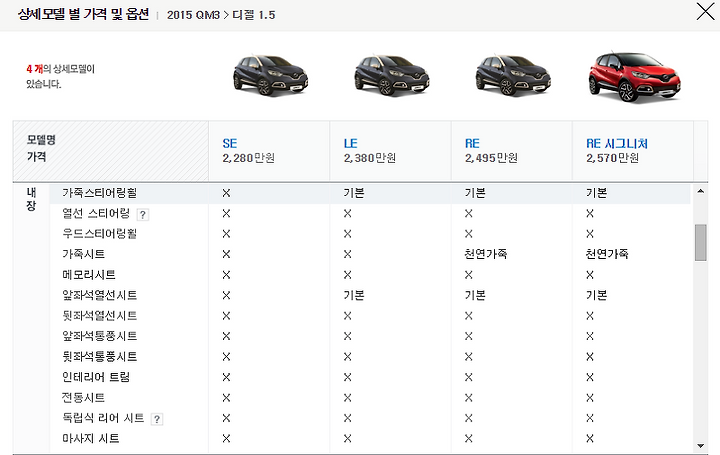Open the RE model link
The width and height of the screenshot is (720, 455).
pos(472,143)
